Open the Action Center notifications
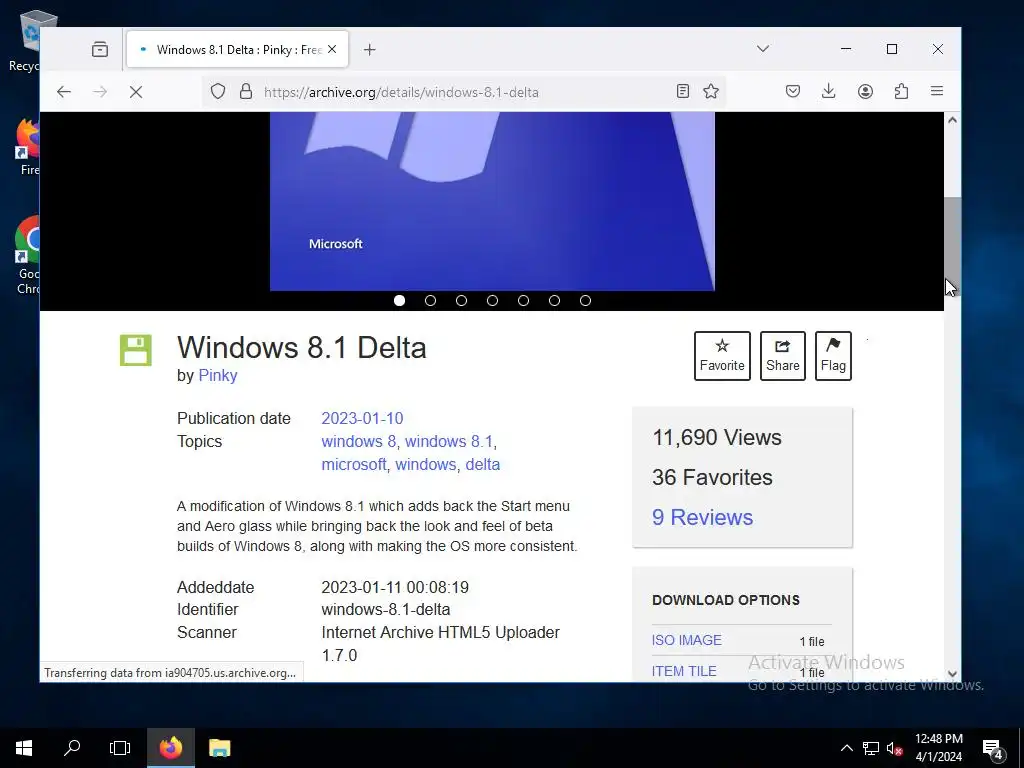The width and height of the screenshot is (1024, 768). (993, 748)
